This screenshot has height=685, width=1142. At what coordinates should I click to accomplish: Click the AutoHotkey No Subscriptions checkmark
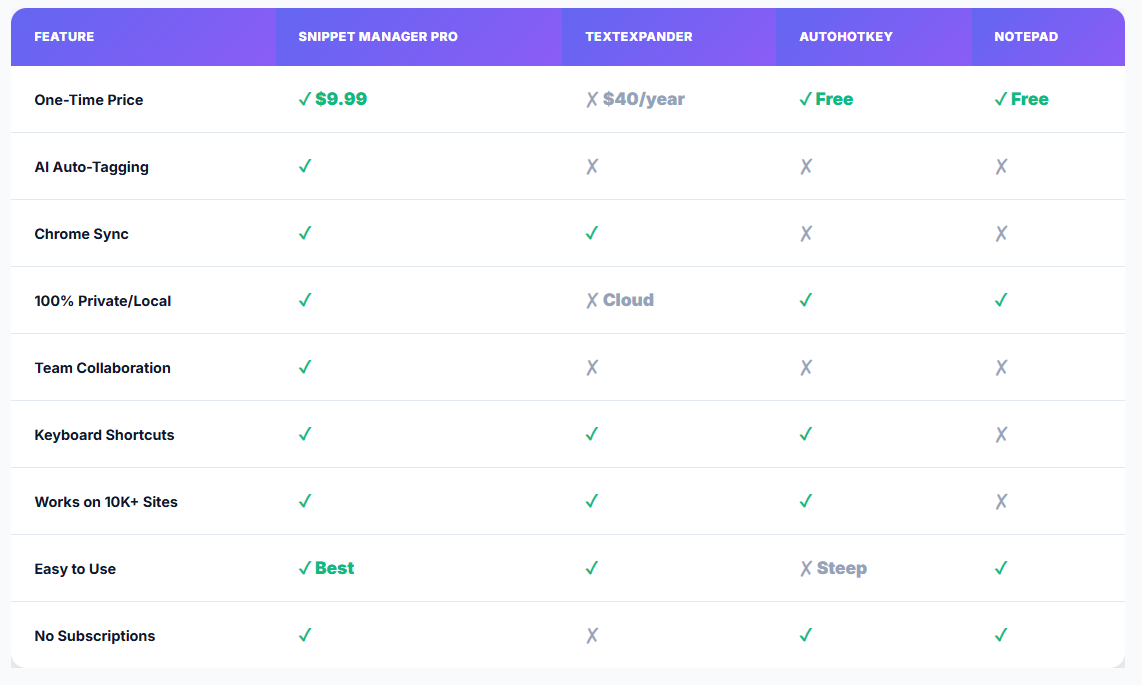pos(806,635)
